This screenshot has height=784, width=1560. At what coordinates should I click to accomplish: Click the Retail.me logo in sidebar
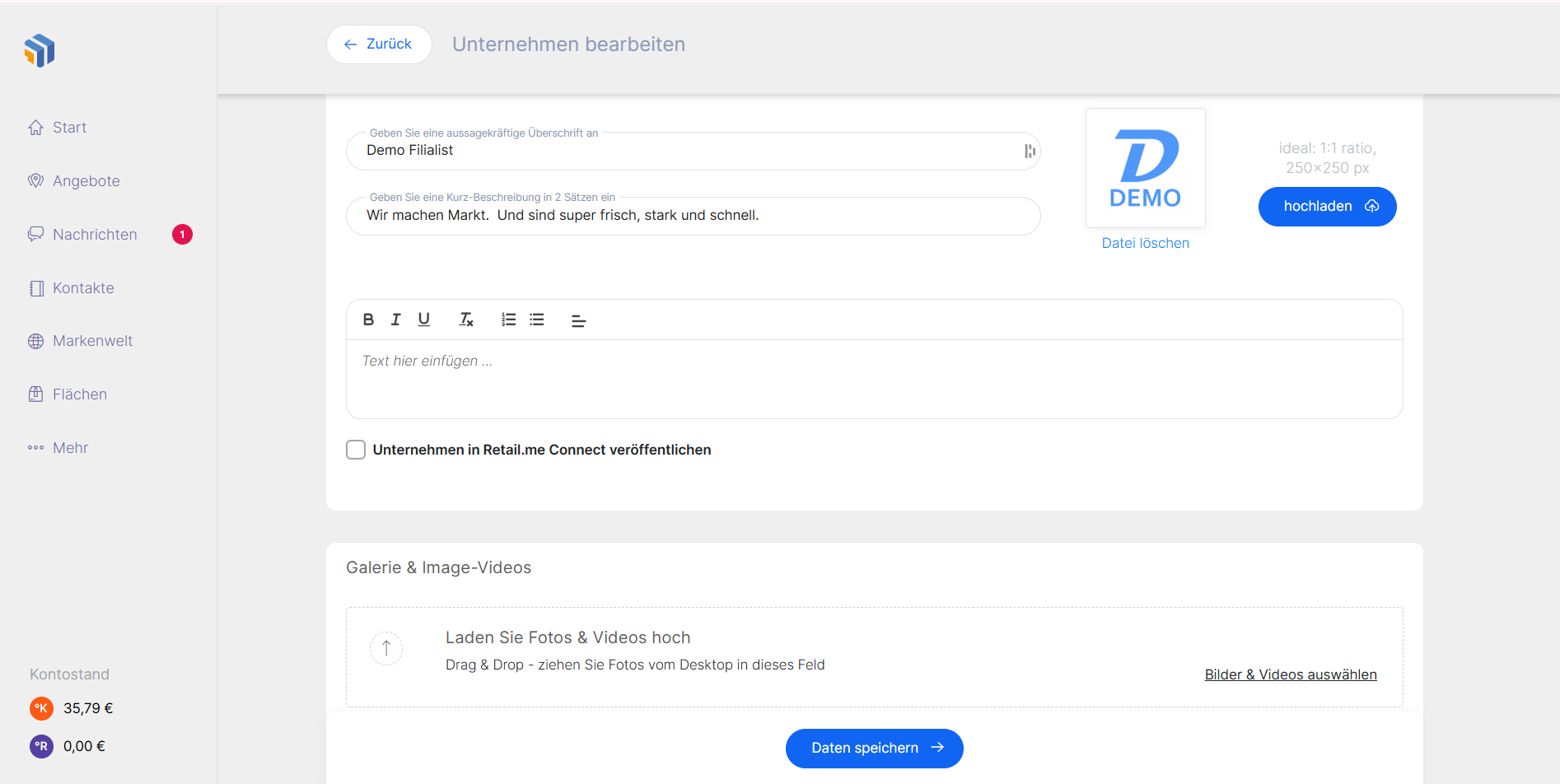tap(40, 51)
